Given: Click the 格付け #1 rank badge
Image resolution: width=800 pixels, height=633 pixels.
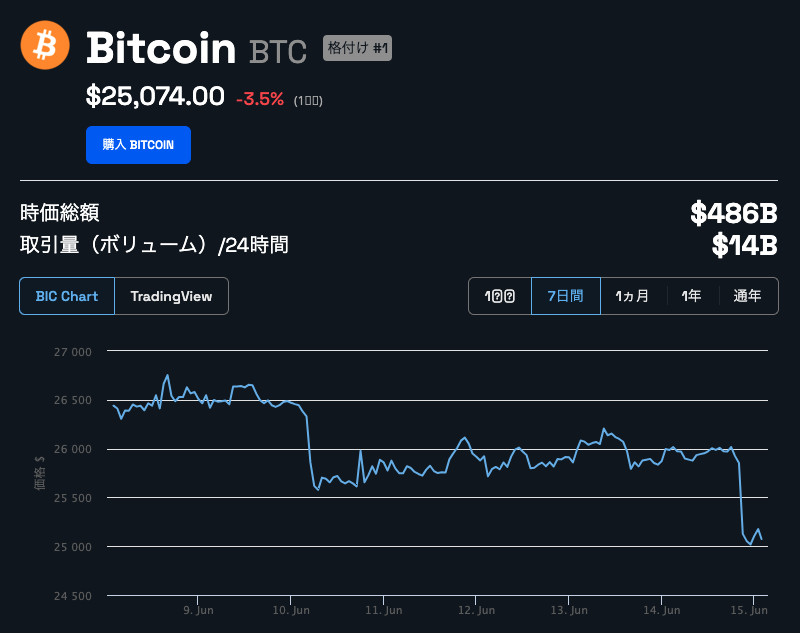Looking at the screenshot, I should 357,48.
